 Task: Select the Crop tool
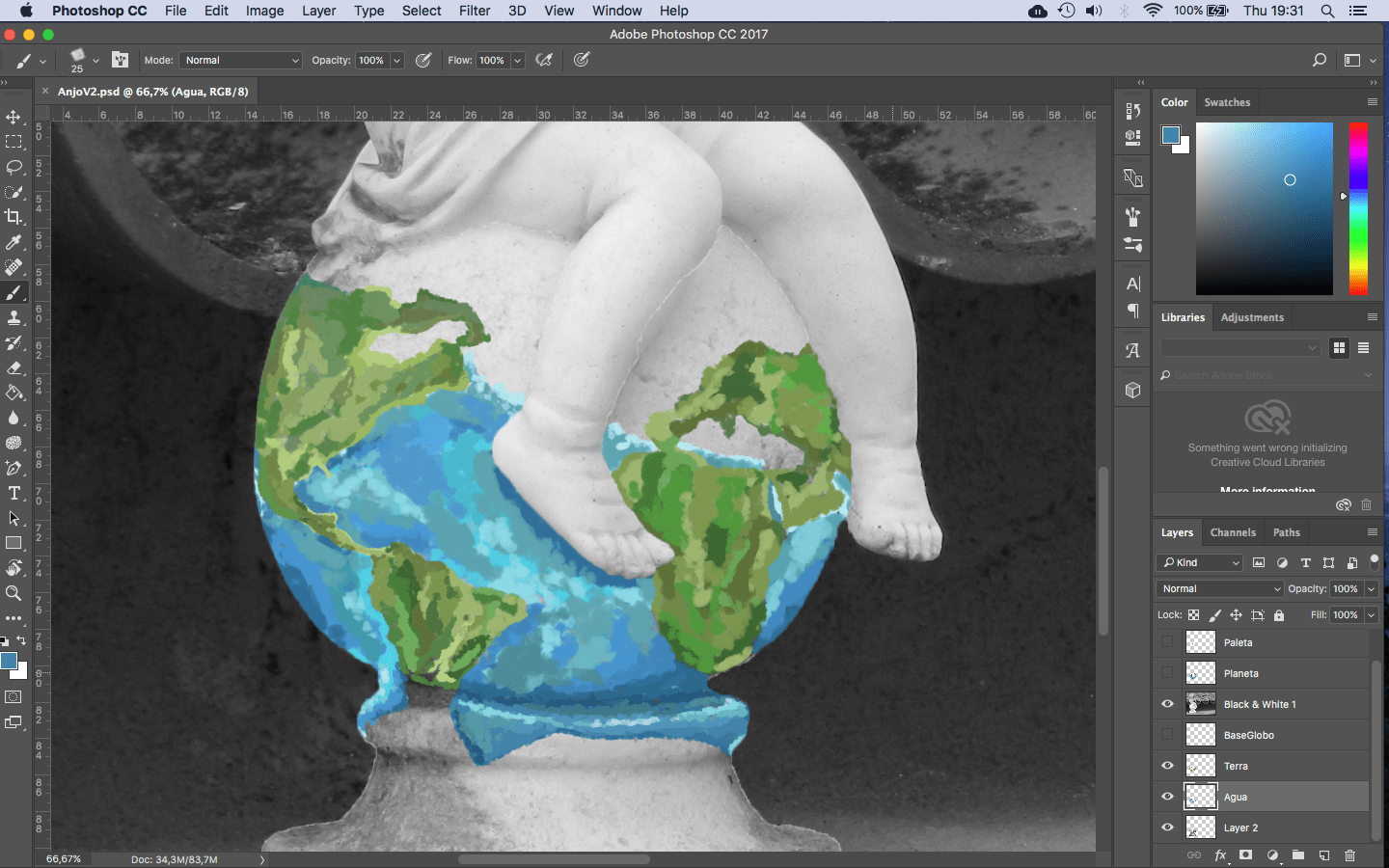14,217
